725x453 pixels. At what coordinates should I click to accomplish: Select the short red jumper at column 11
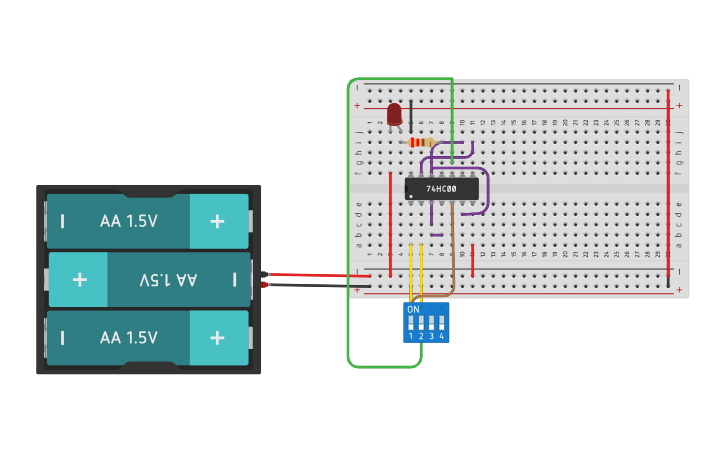(473, 261)
